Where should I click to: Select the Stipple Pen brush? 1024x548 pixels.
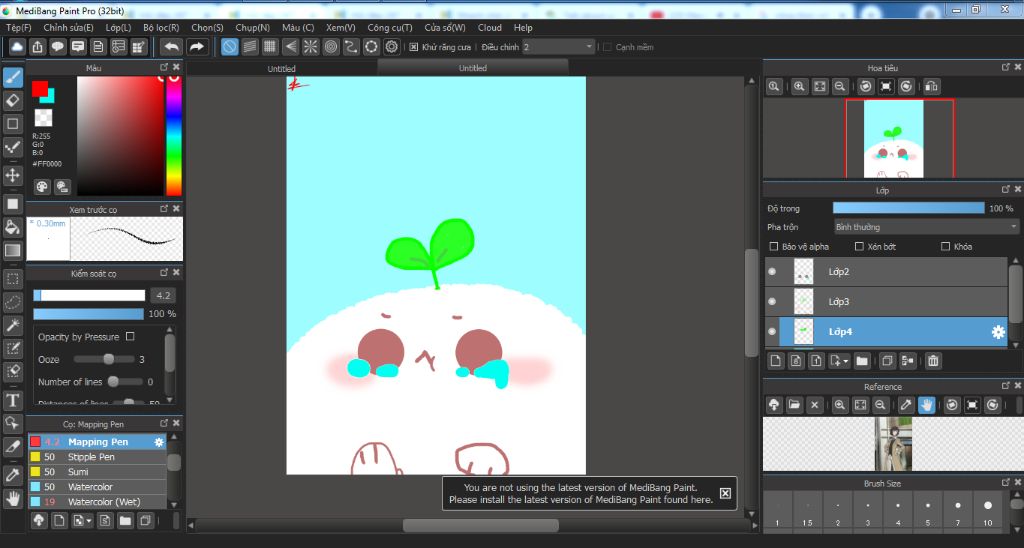coord(97,457)
